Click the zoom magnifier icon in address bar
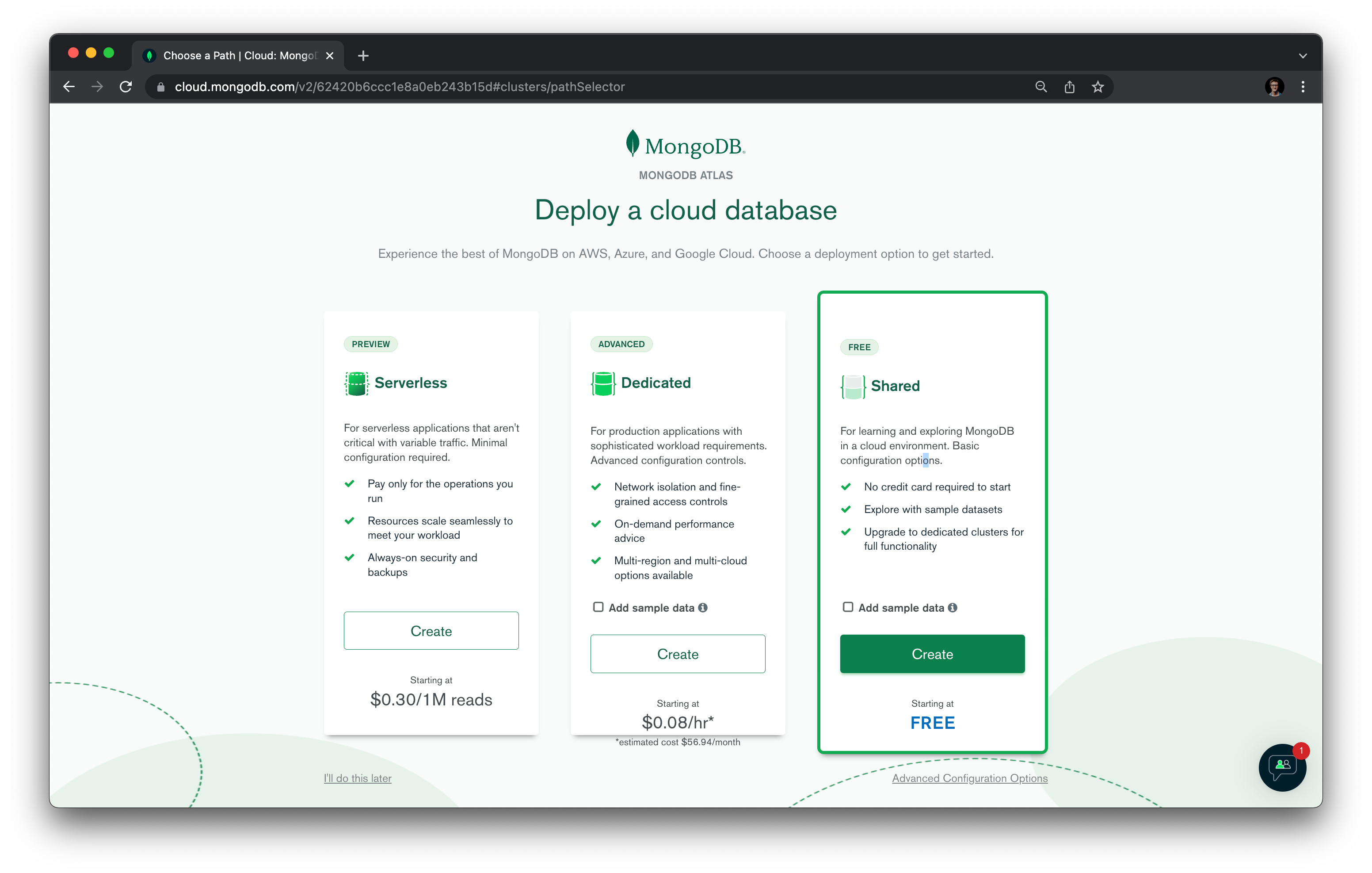This screenshot has width=1372, height=873. (x=1041, y=87)
